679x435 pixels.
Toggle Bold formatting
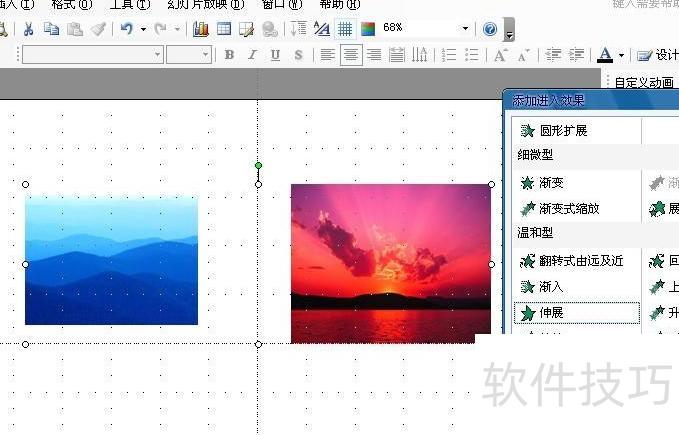click(229, 55)
